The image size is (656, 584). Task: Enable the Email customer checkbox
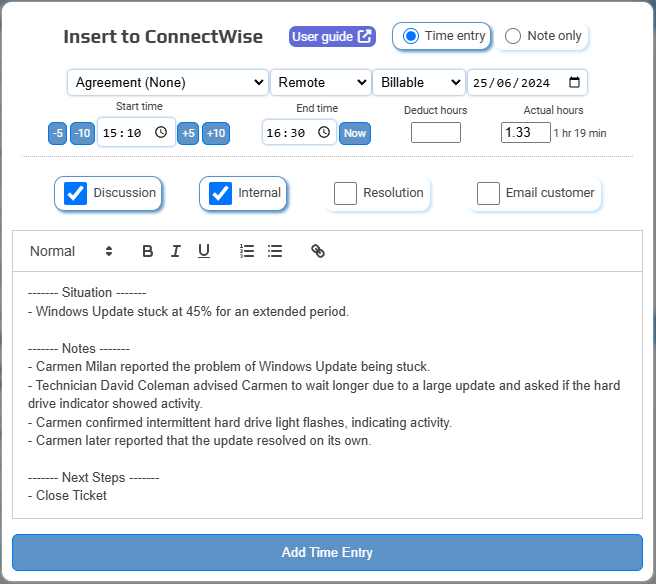click(488, 193)
